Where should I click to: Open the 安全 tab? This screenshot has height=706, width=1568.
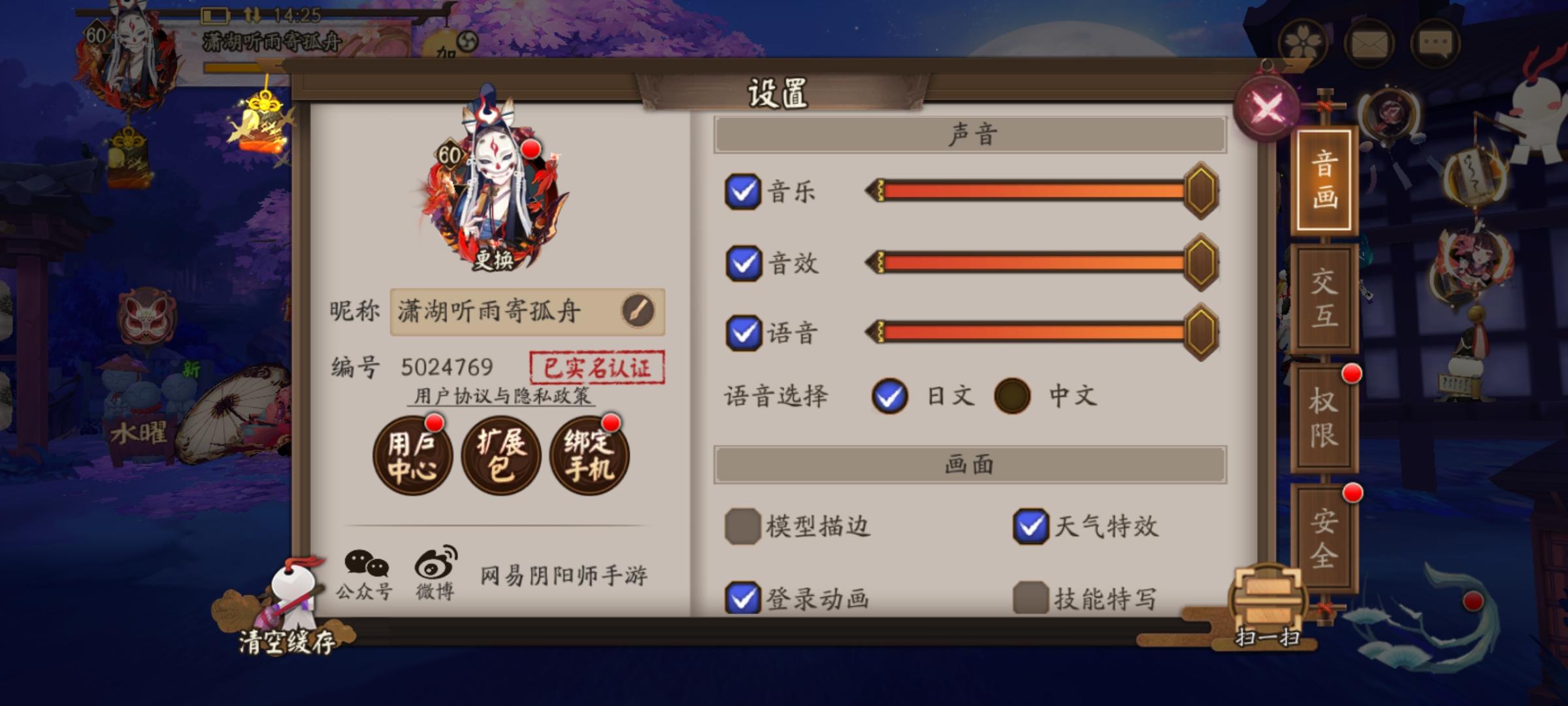(x=1324, y=538)
